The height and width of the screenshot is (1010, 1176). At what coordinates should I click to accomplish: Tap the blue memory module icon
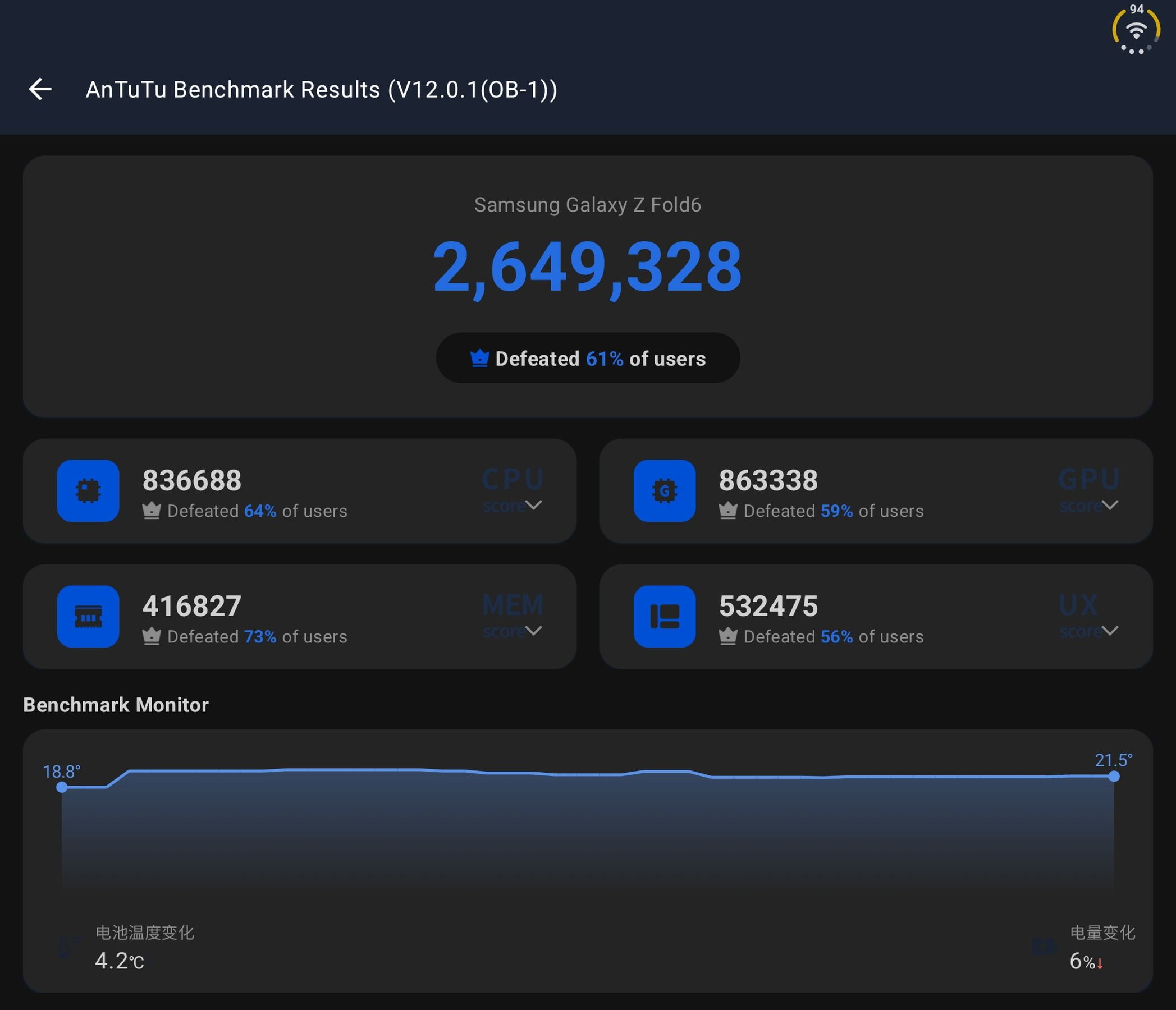point(88,616)
